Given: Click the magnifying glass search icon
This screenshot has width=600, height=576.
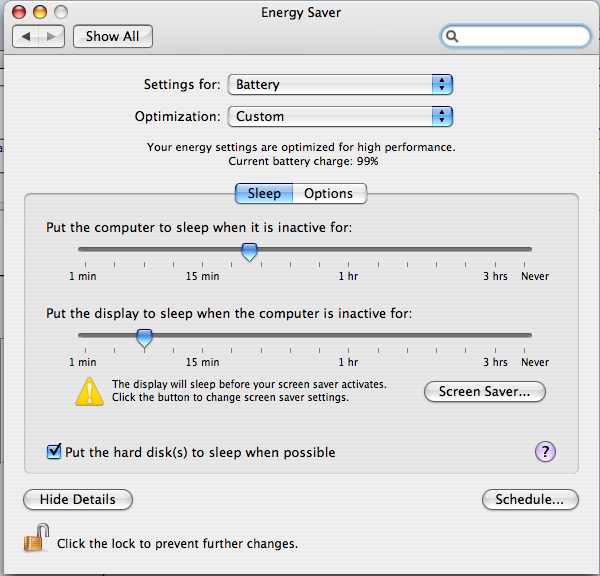Looking at the screenshot, I should coord(452,36).
